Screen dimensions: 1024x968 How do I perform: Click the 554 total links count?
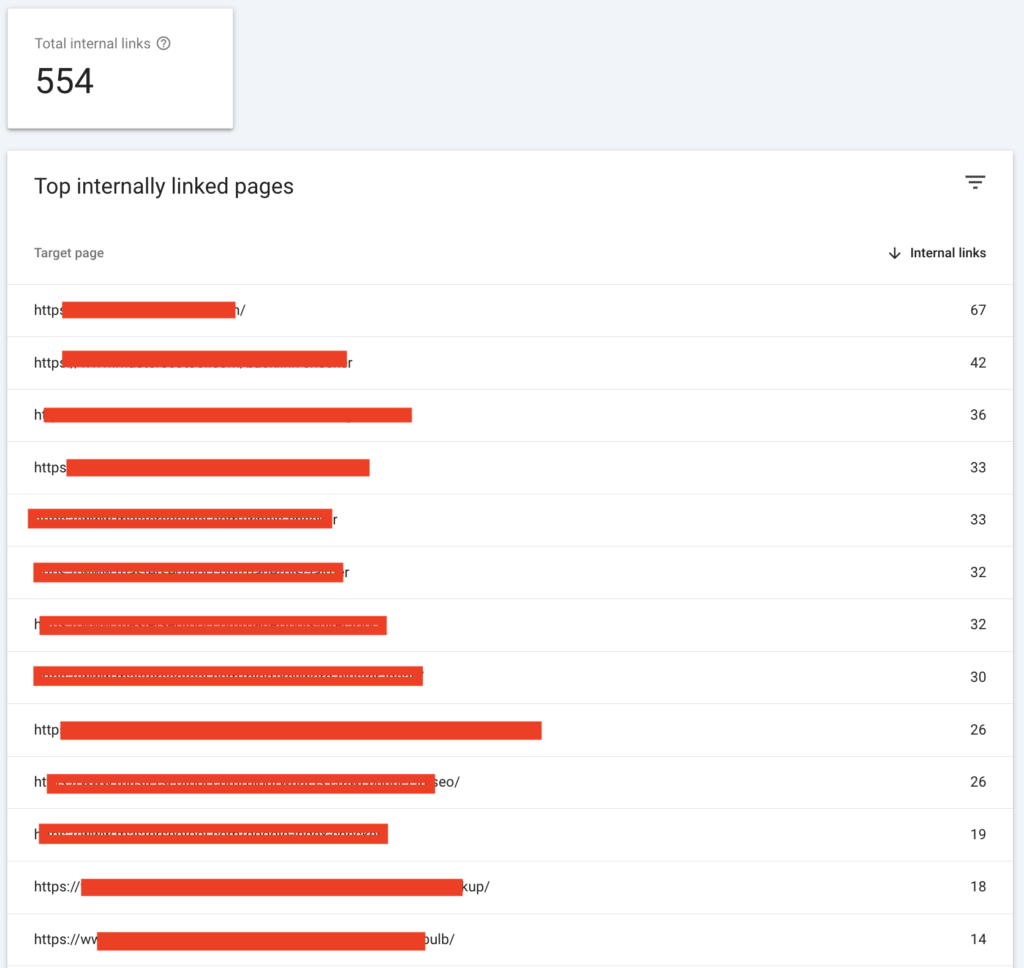click(64, 81)
